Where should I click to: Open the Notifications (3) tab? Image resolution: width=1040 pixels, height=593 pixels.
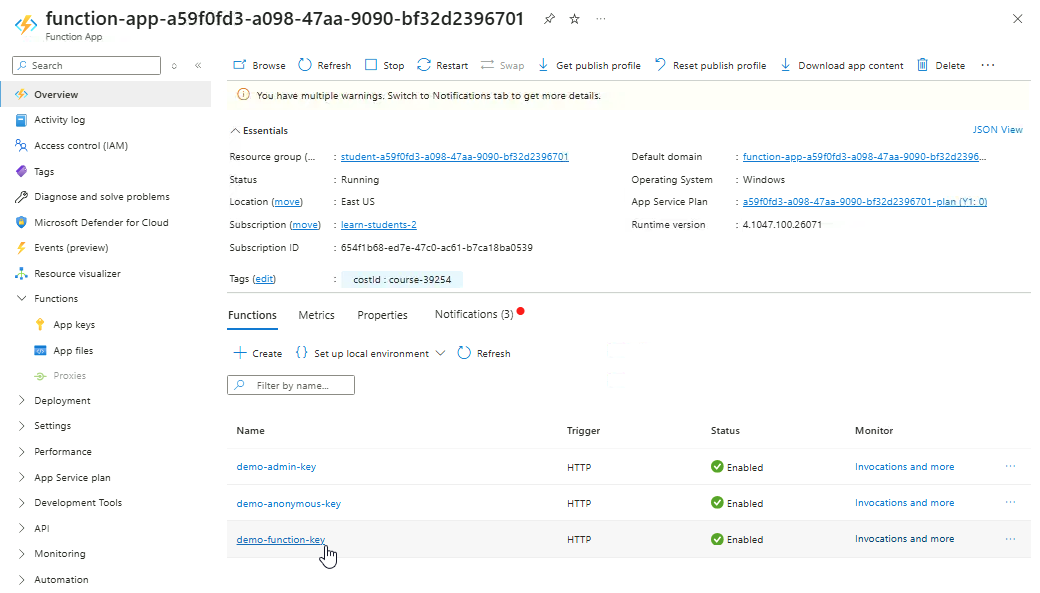[474, 314]
